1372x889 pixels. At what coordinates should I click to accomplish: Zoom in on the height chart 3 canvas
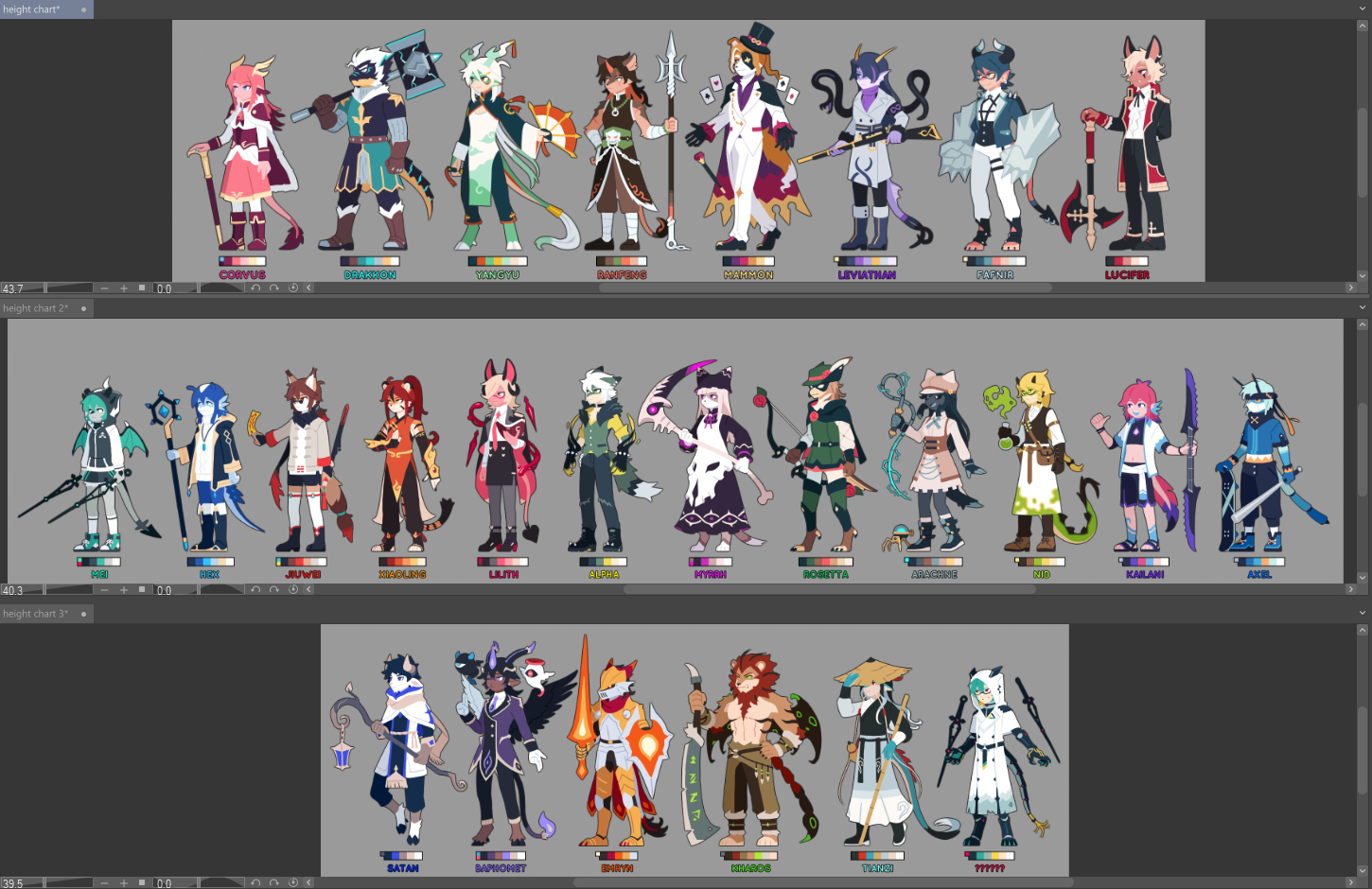[123, 883]
